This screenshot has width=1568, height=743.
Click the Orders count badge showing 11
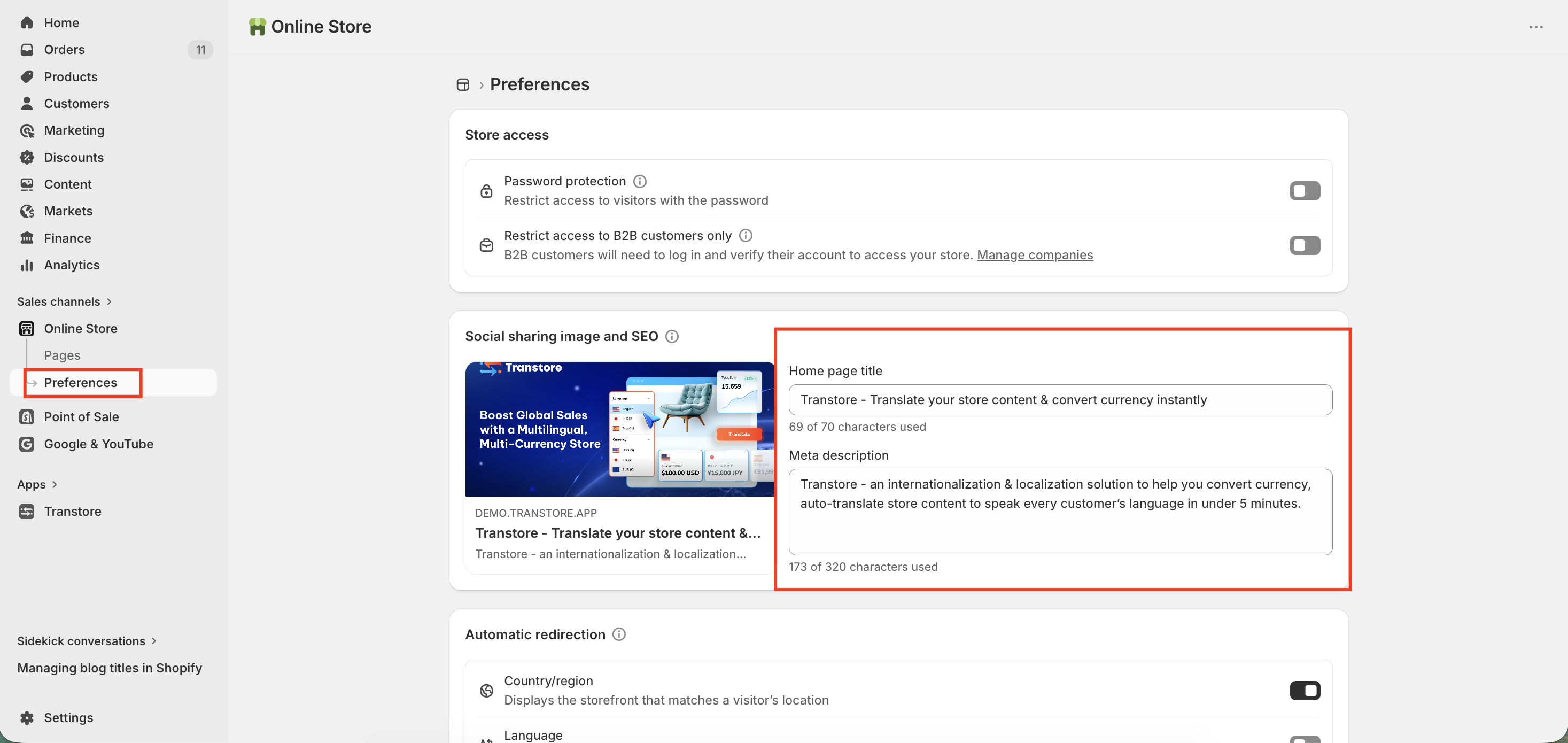pyautogui.click(x=201, y=49)
